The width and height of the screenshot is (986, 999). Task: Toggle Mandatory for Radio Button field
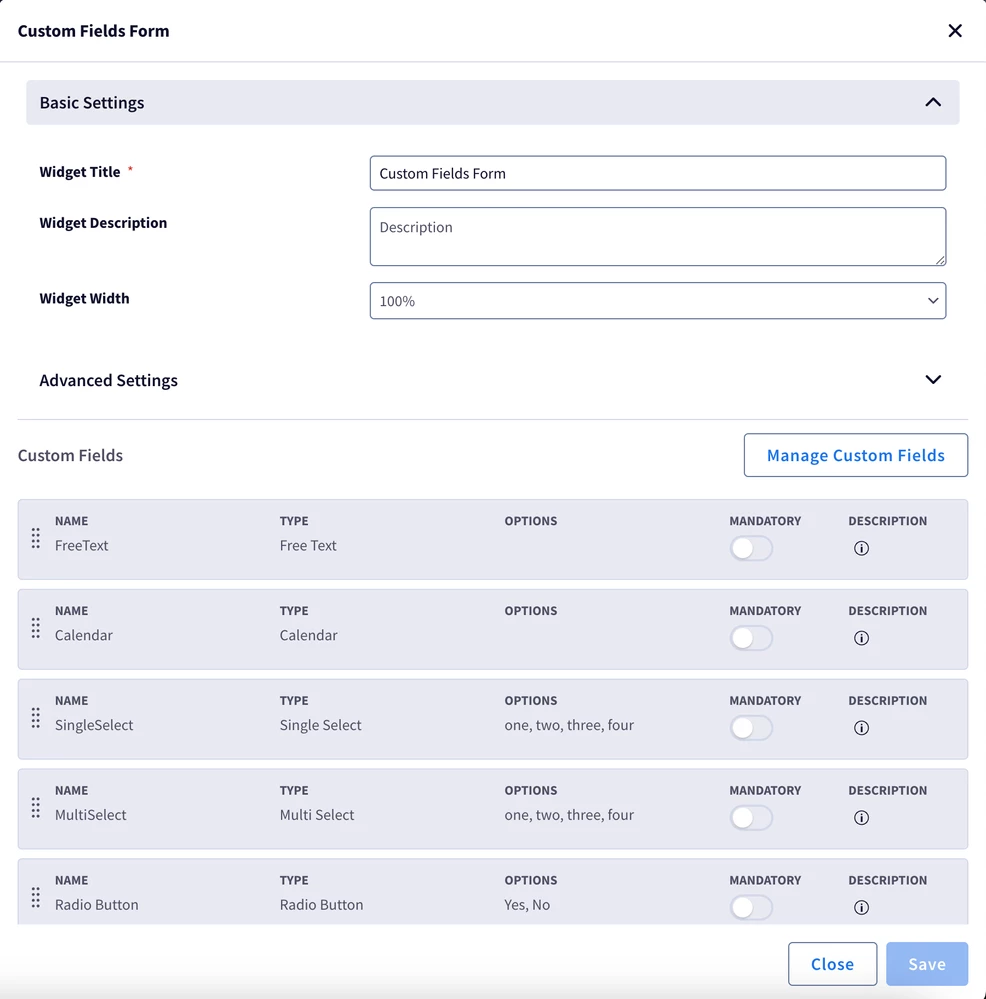tap(751, 907)
